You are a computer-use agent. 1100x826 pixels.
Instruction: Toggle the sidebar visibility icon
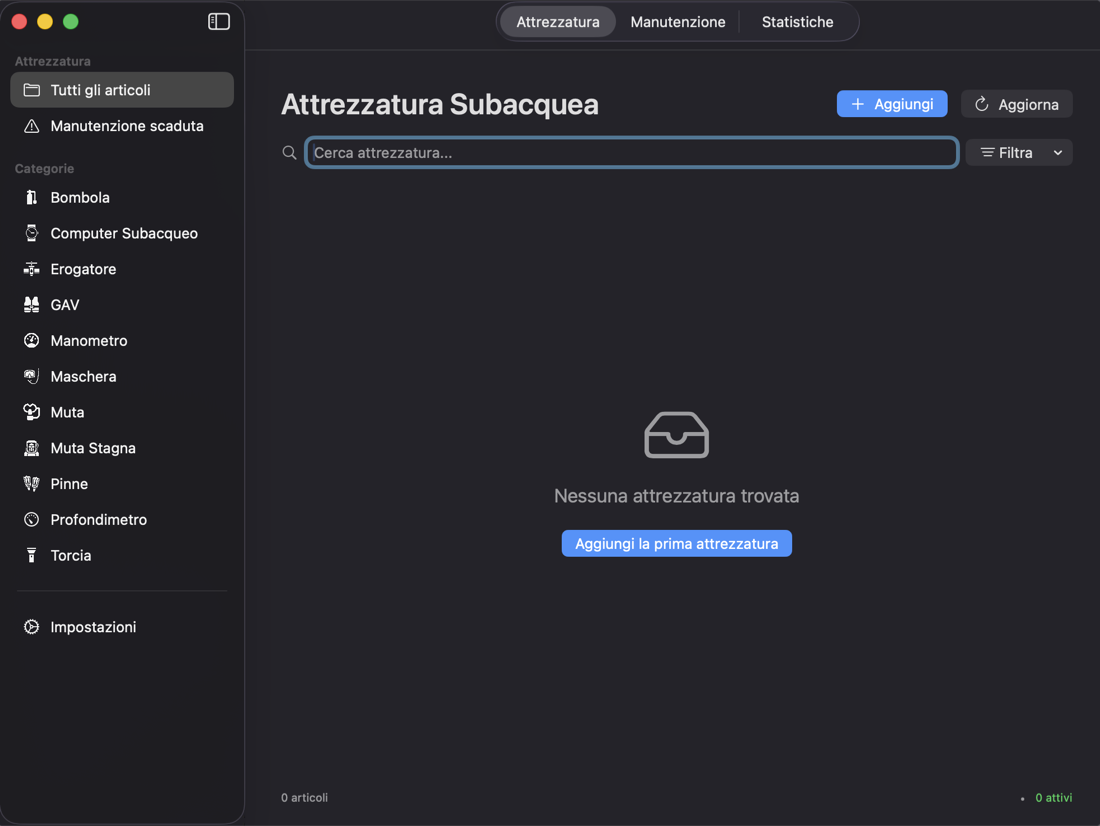coord(219,22)
